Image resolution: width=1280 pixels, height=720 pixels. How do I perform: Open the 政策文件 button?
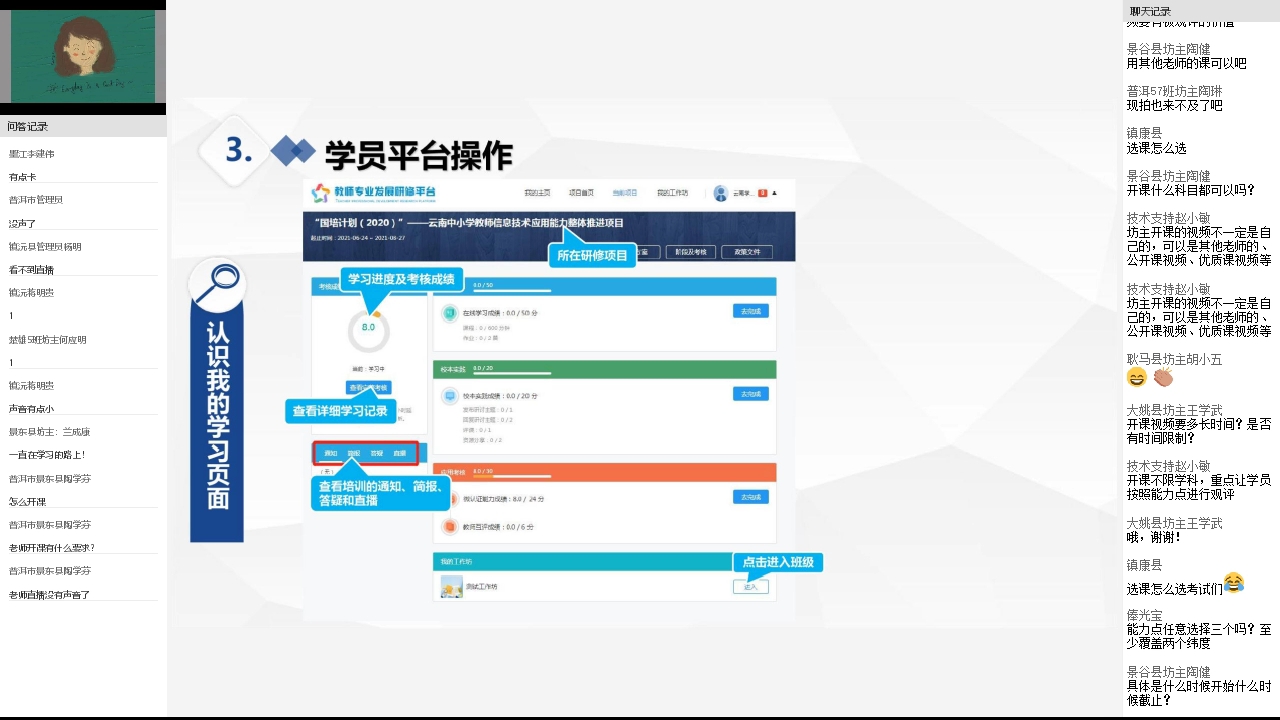tap(748, 251)
